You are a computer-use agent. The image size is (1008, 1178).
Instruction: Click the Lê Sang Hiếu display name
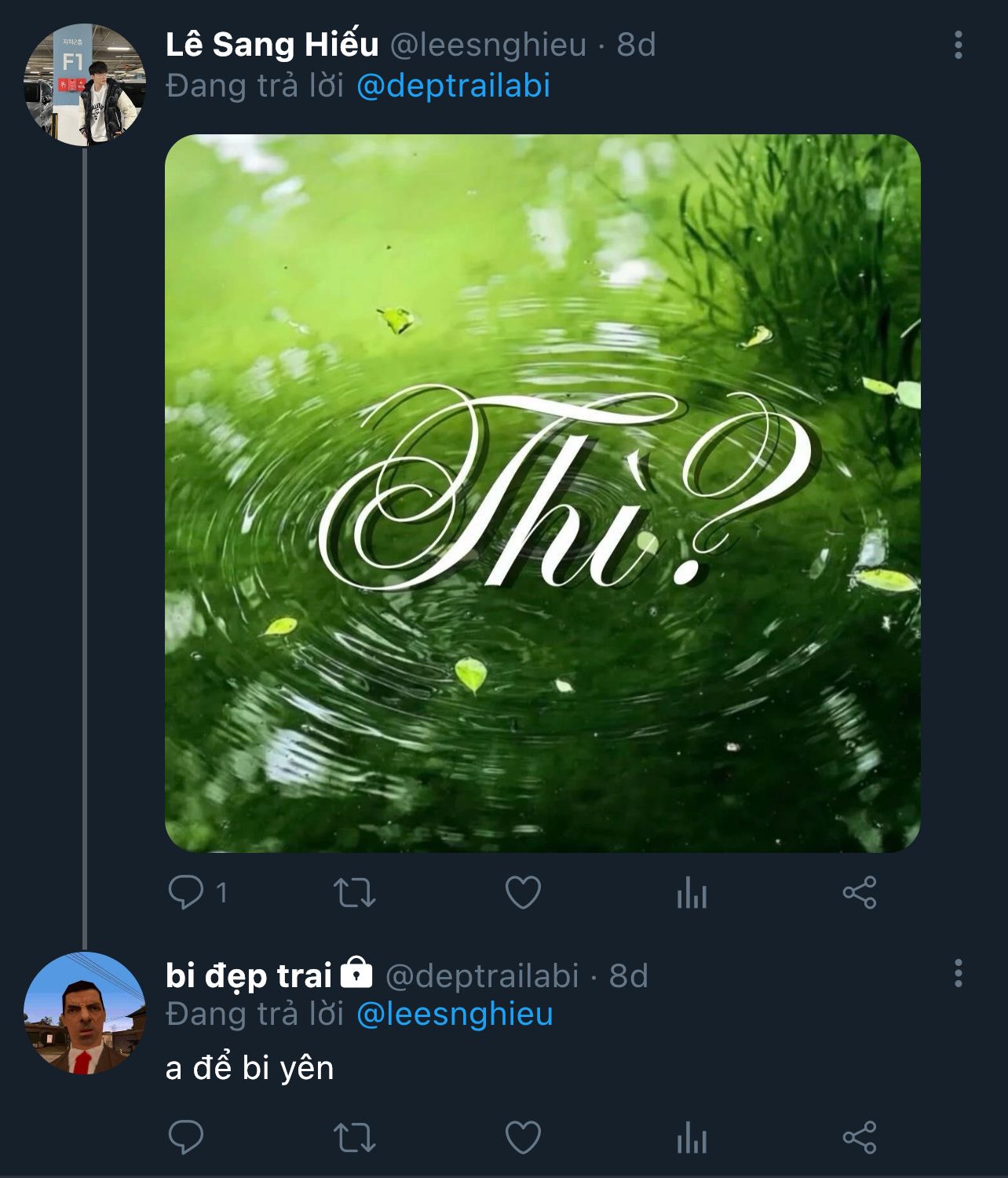(x=272, y=45)
